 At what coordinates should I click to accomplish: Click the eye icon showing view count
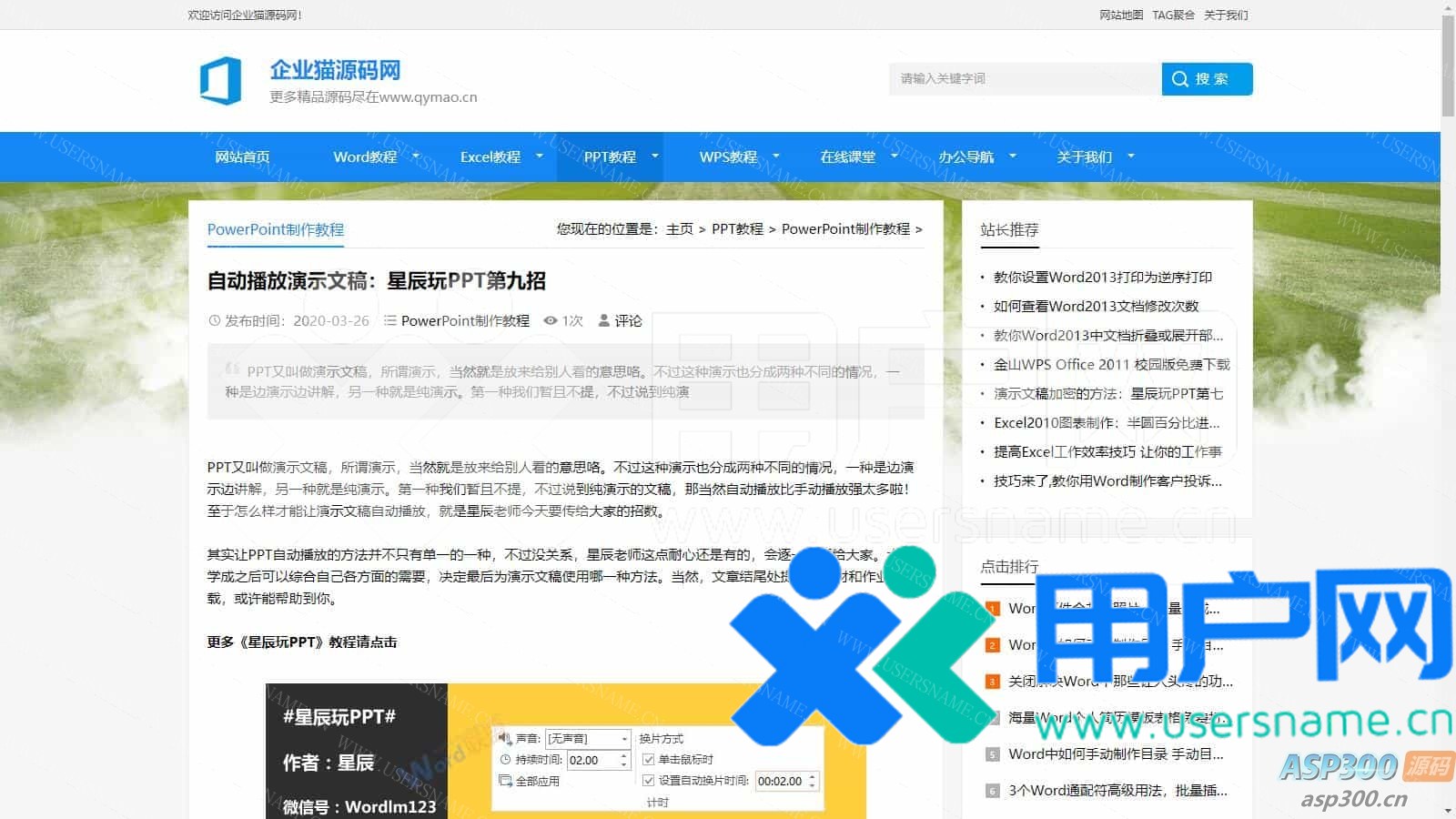tap(551, 321)
